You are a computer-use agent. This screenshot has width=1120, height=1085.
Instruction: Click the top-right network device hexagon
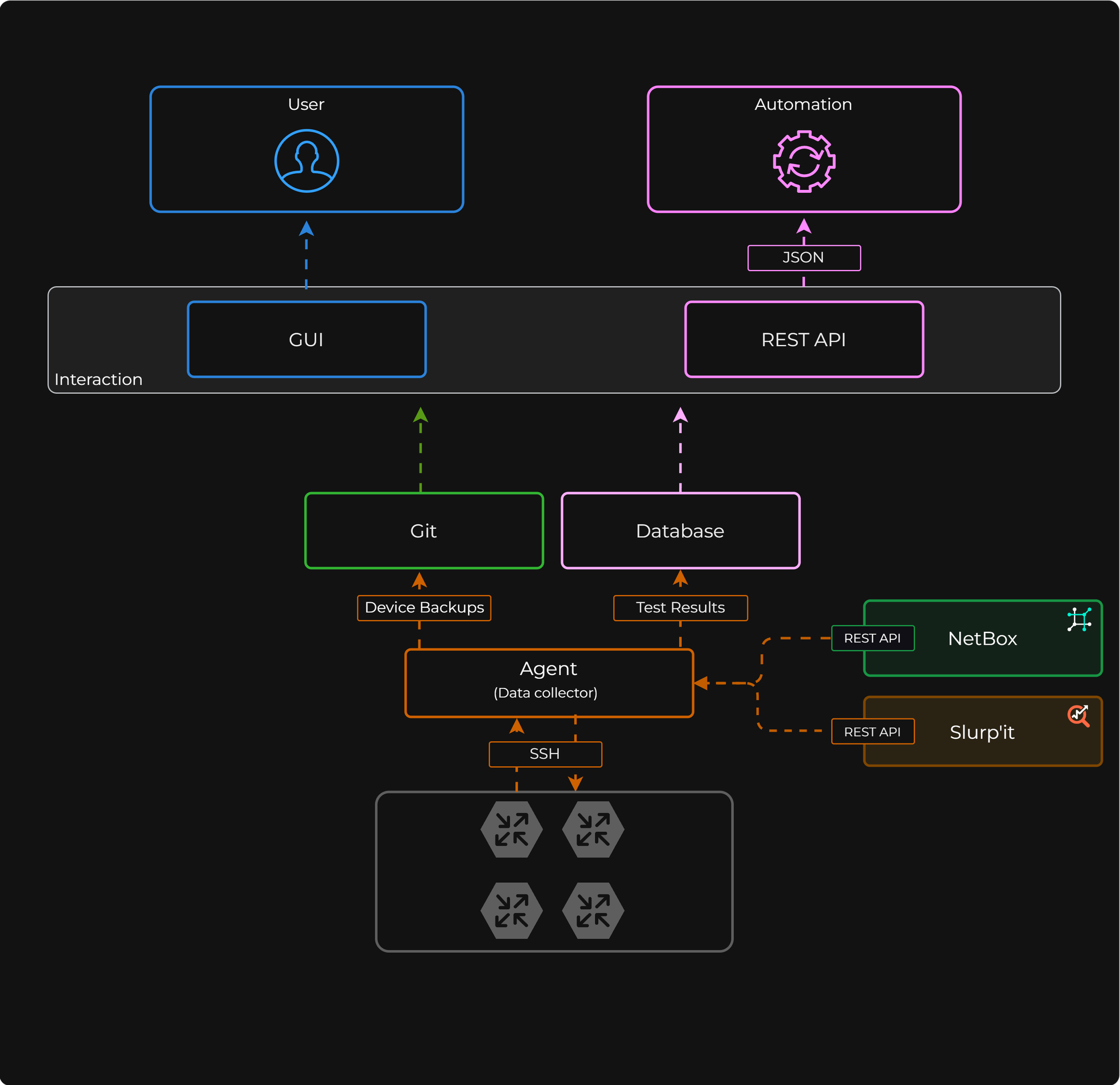pos(593,829)
